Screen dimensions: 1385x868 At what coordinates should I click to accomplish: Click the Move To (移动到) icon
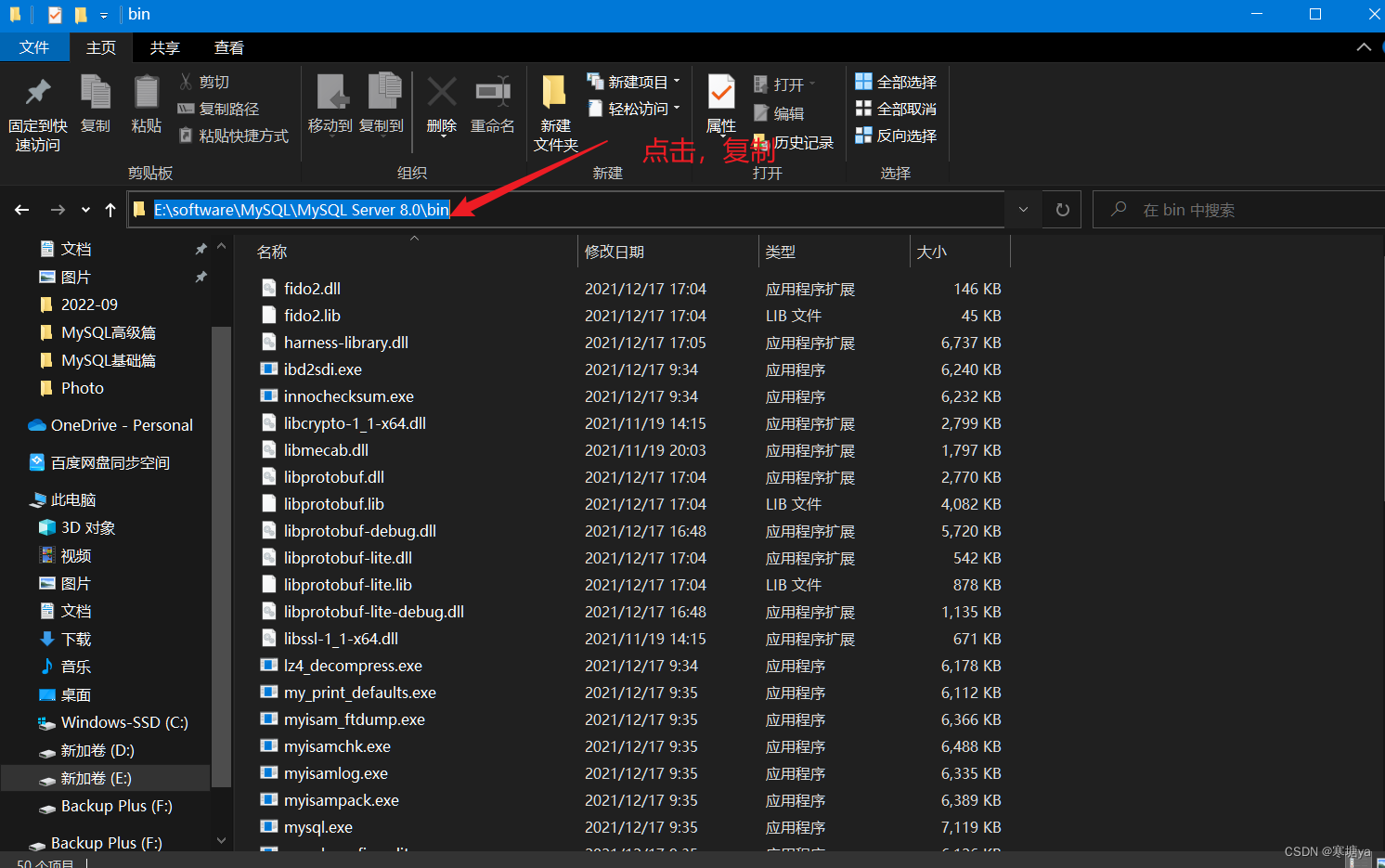[330, 93]
